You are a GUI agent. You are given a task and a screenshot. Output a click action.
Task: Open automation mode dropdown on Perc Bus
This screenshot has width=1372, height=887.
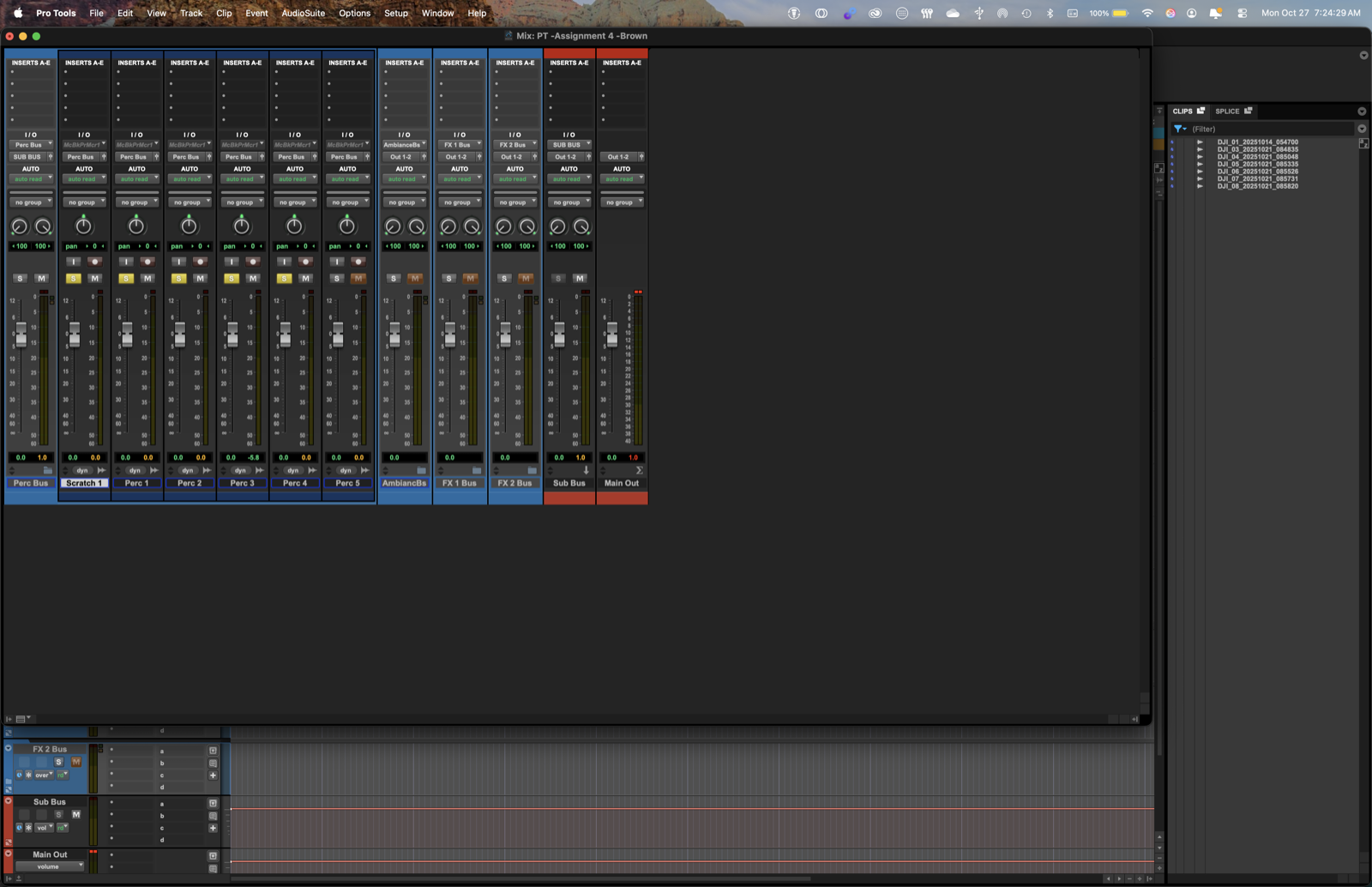pyautogui.click(x=31, y=179)
